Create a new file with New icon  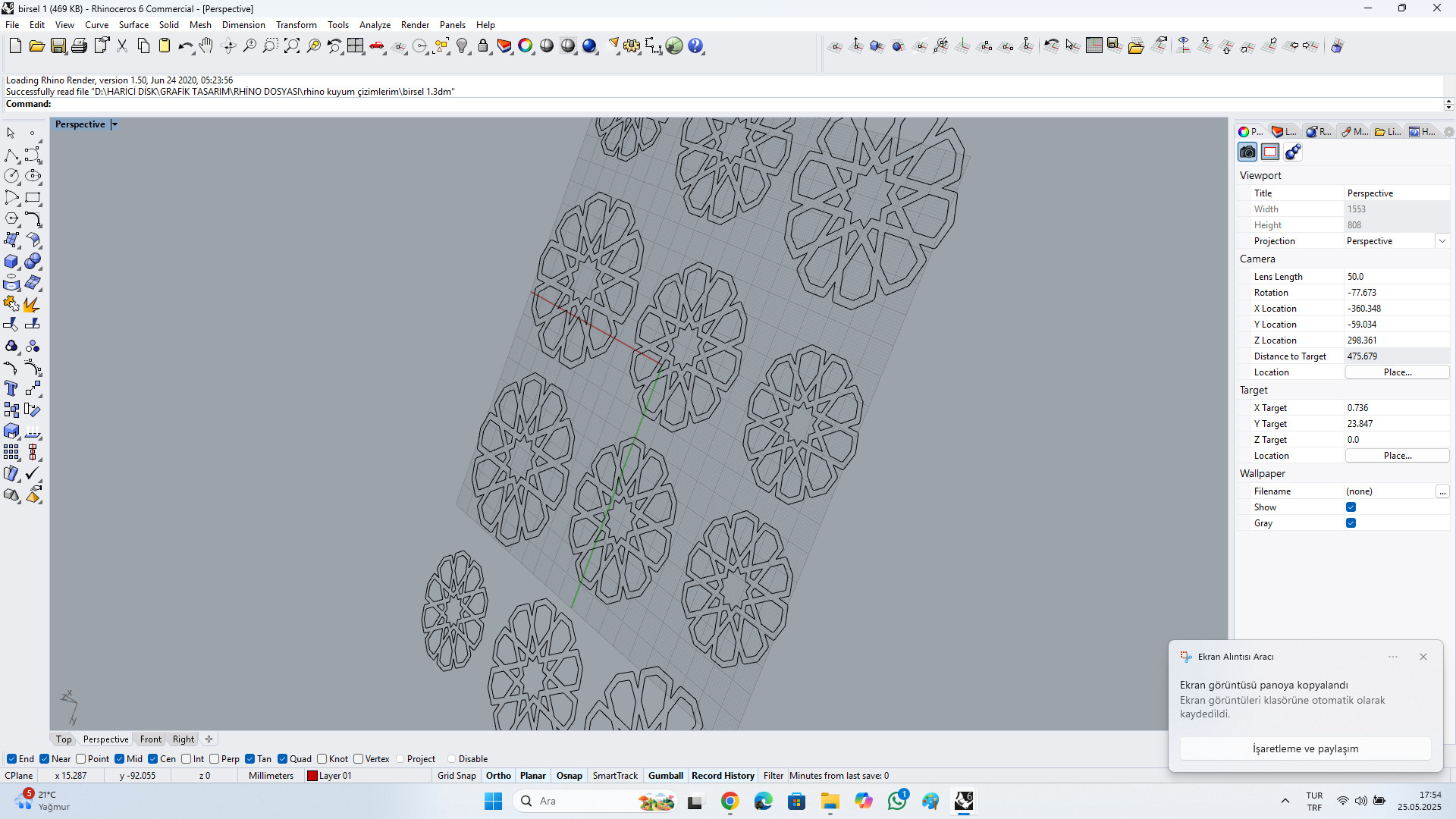point(15,46)
